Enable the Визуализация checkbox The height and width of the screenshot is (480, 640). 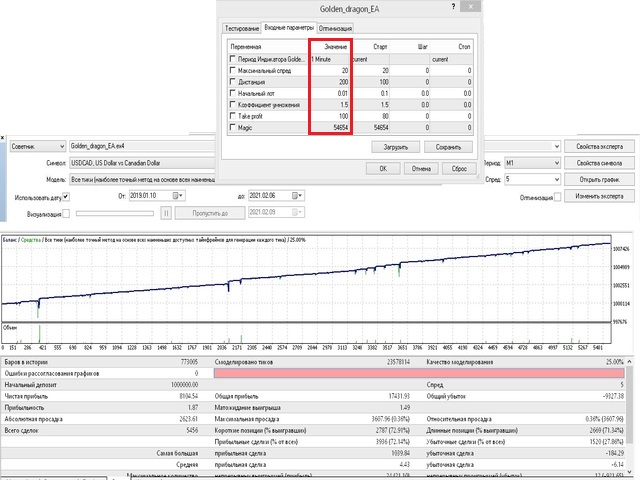pyautogui.click(x=66, y=213)
